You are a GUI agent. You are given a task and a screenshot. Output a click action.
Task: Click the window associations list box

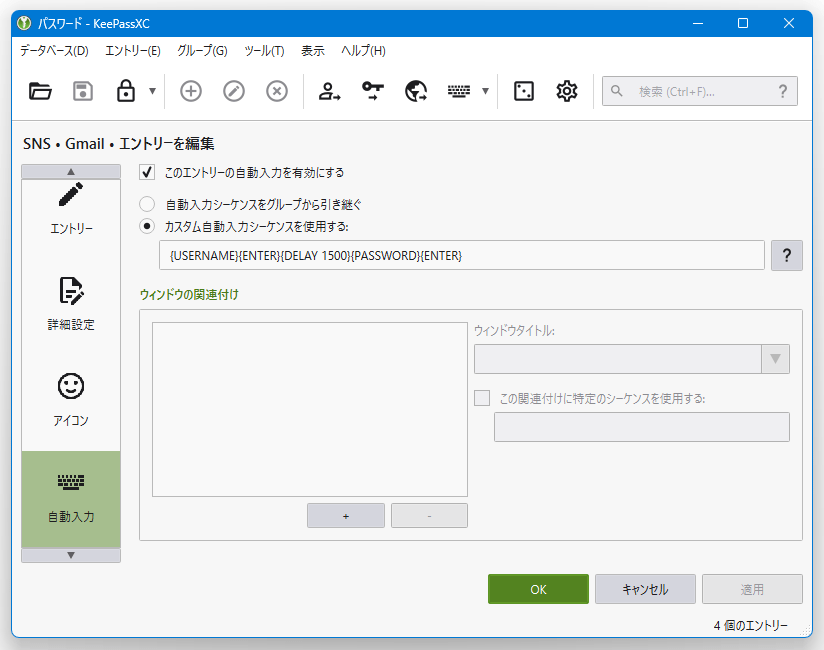tap(310, 409)
